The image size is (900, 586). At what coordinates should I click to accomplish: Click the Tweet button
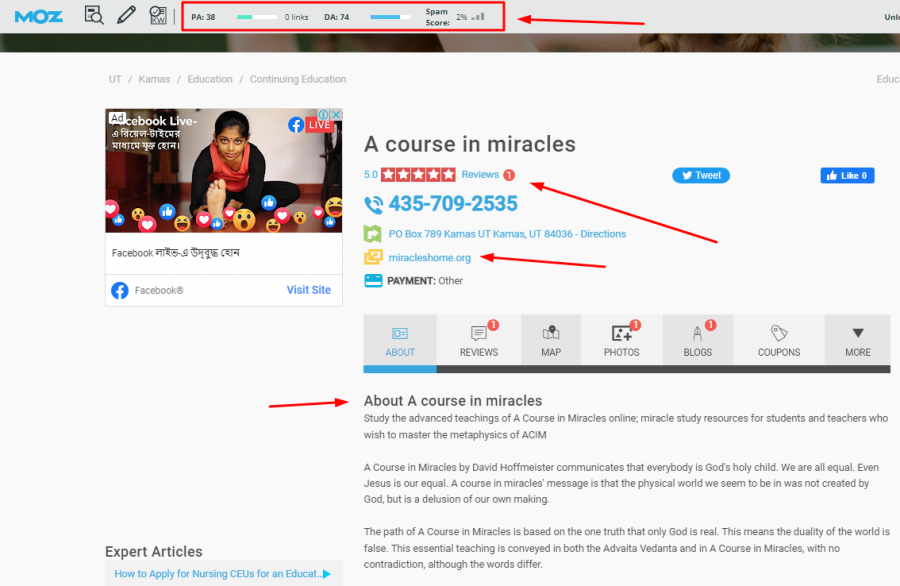coord(701,176)
